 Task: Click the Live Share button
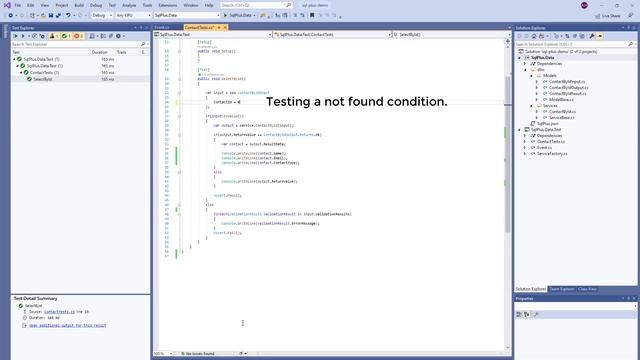[x=608, y=16]
